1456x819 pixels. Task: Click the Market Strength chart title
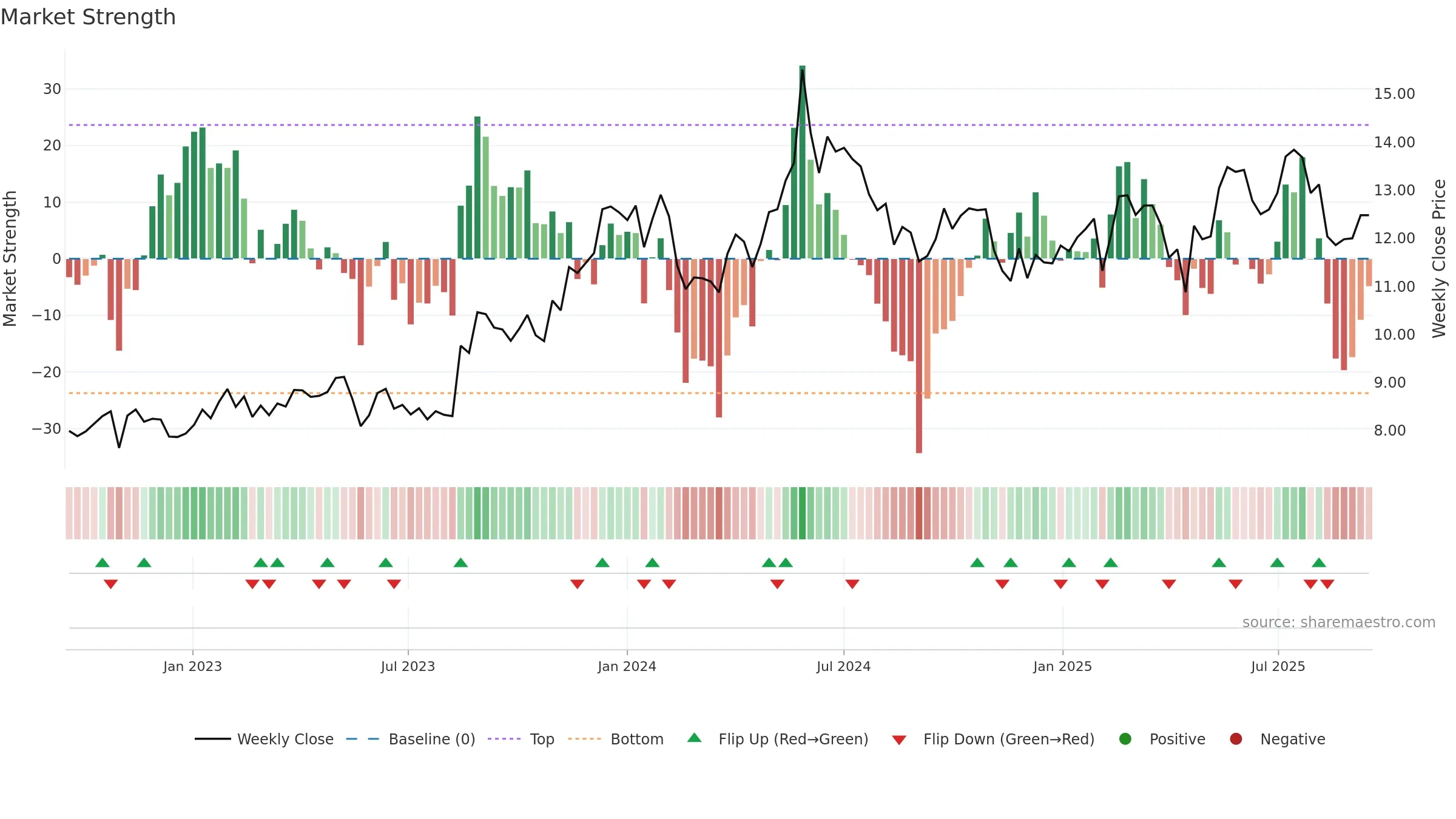pos(88,17)
